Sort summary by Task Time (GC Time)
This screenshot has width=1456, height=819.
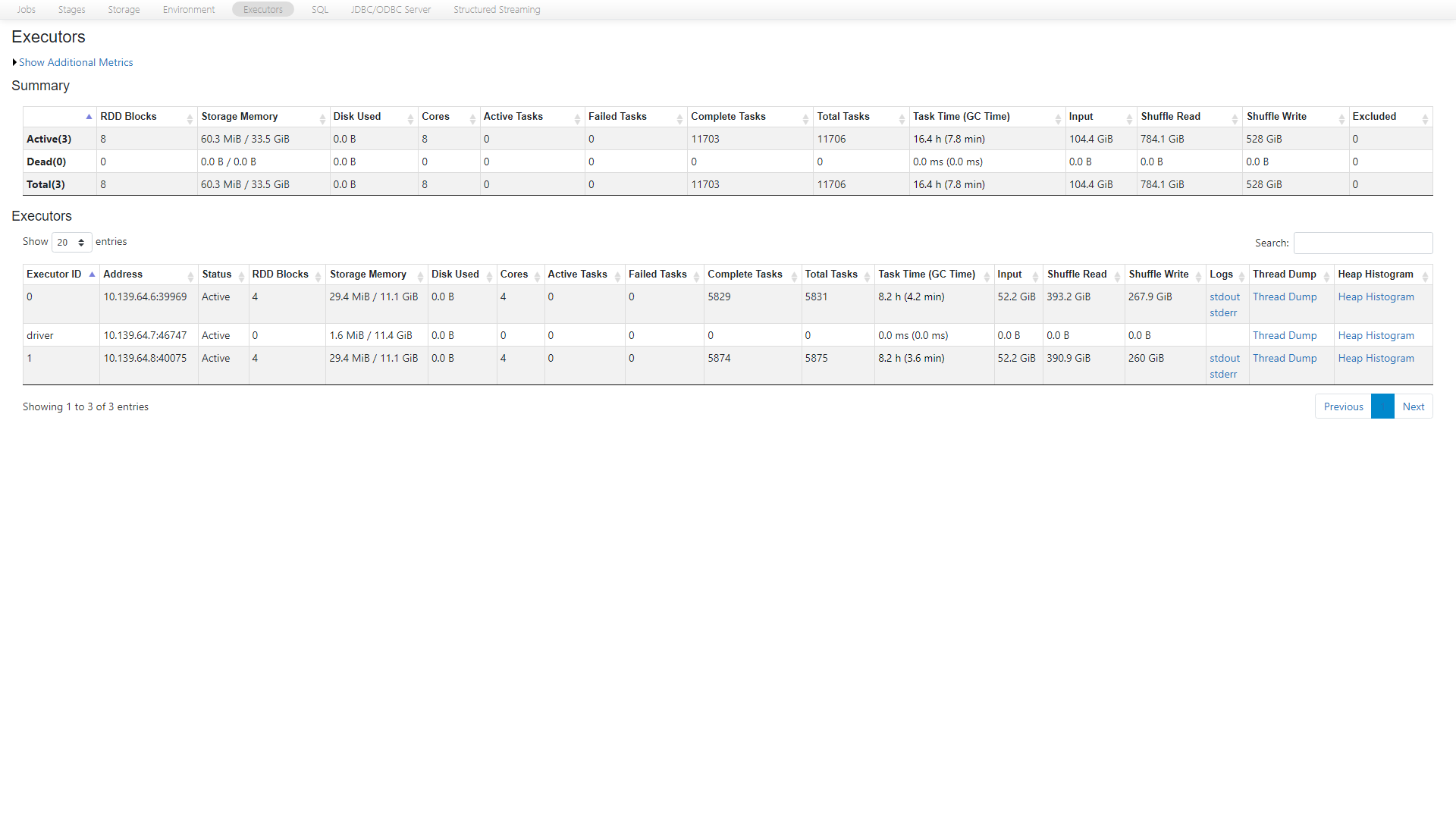[x=961, y=116]
